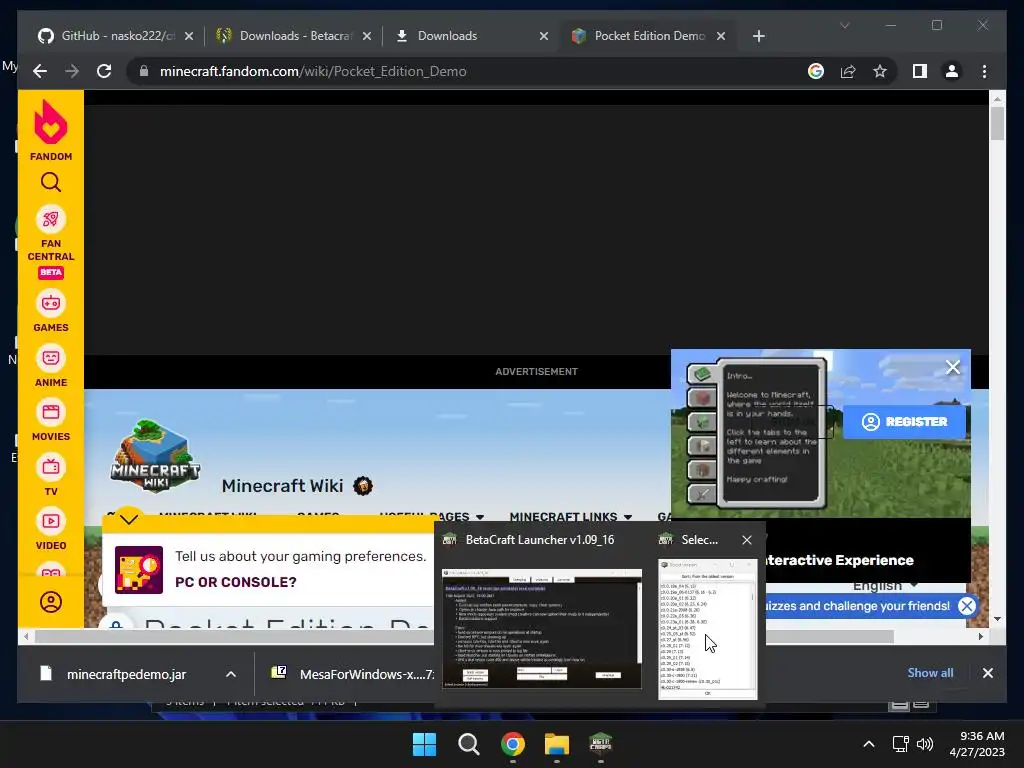Click Chrome icon in taskbar
Image resolution: width=1024 pixels, height=768 pixels.
[x=513, y=744]
